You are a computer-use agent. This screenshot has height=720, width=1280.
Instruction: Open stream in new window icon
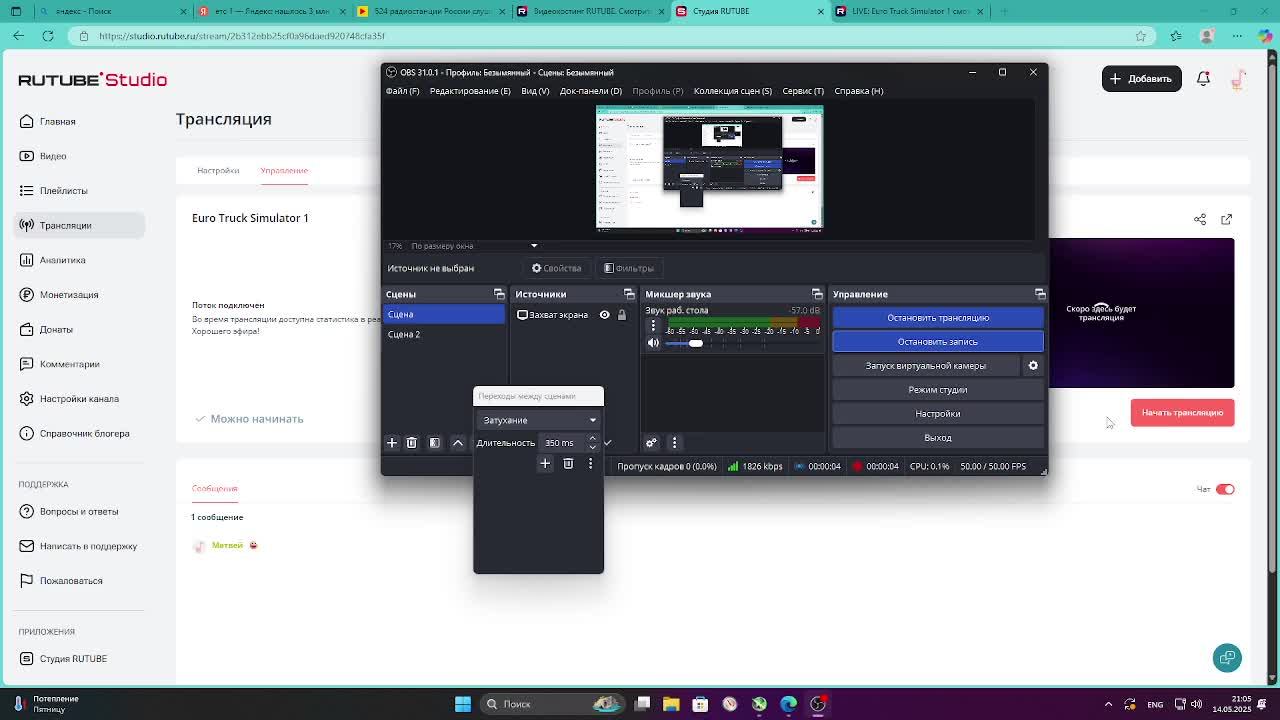[x=1227, y=219]
